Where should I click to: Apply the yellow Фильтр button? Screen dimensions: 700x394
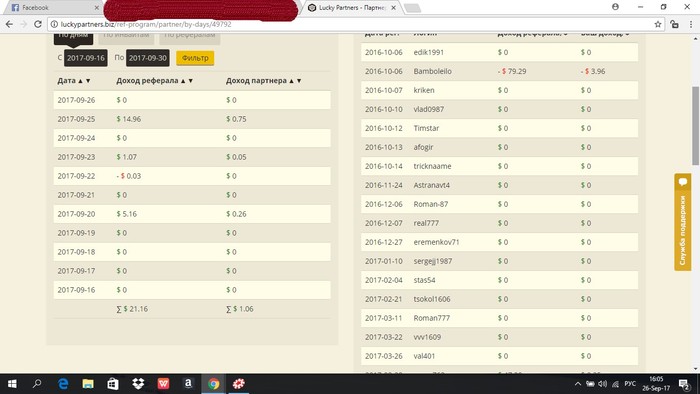pos(195,58)
